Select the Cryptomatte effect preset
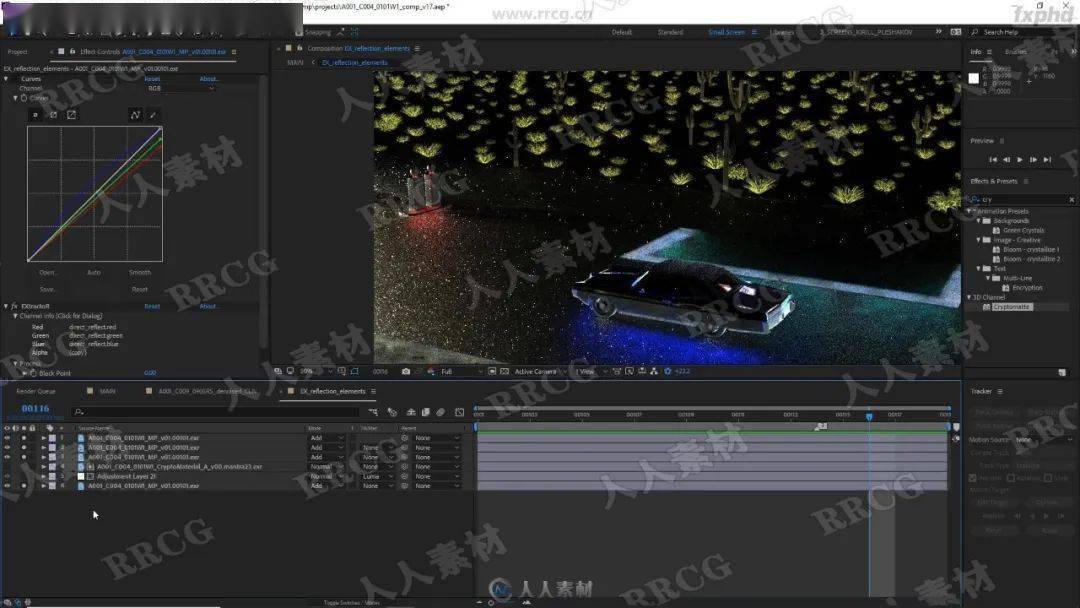This screenshot has width=1080, height=608. point(1011,307)
